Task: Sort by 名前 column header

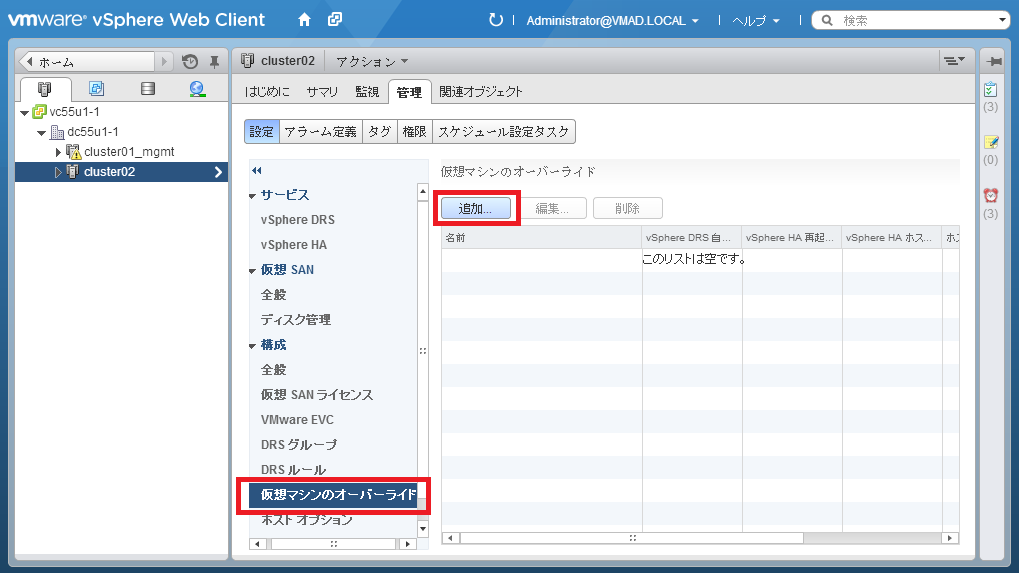Action: click(541, 238)
